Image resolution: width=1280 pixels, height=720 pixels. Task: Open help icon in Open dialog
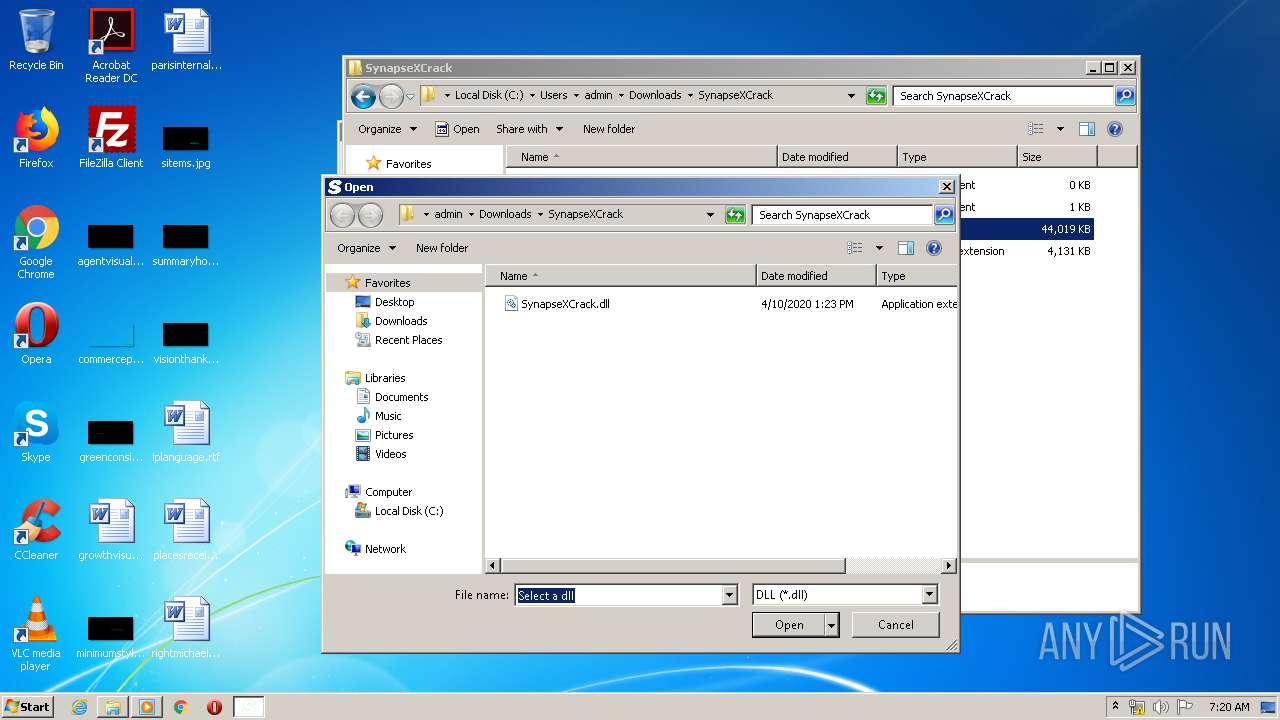pos(934,248)
